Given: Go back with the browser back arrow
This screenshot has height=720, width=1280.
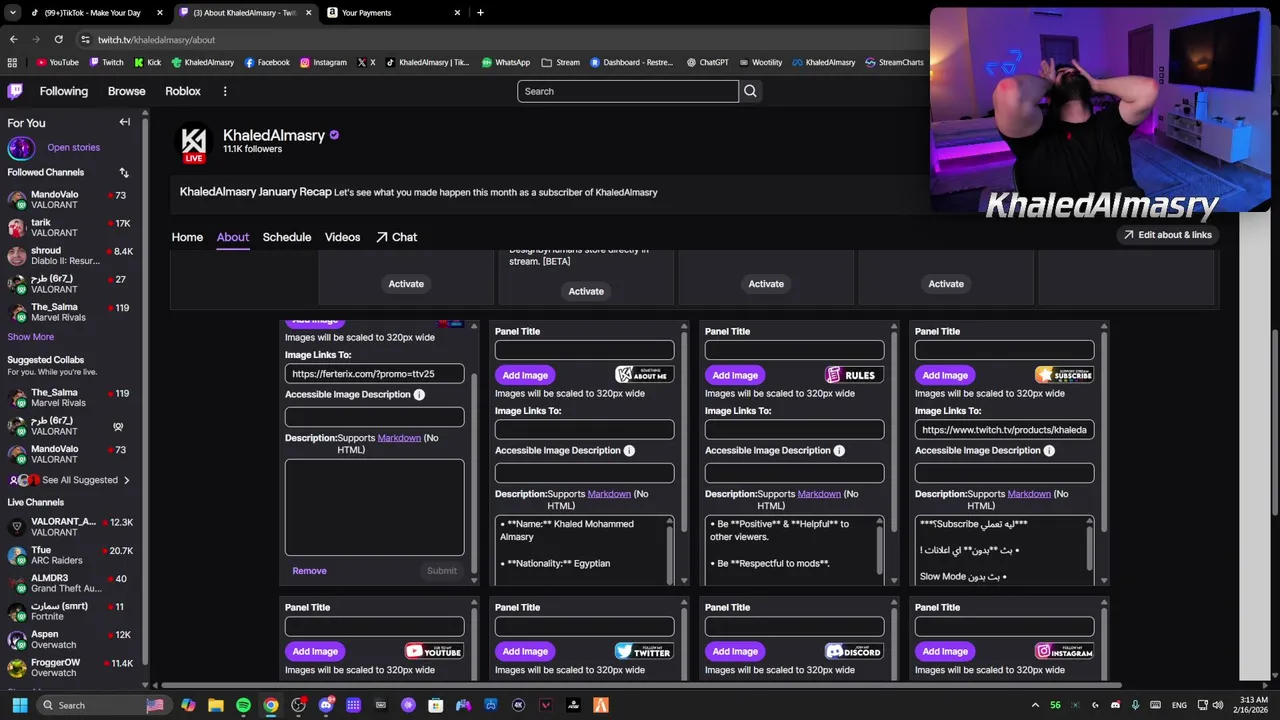Looking at the screenshot, I should 13,39.
